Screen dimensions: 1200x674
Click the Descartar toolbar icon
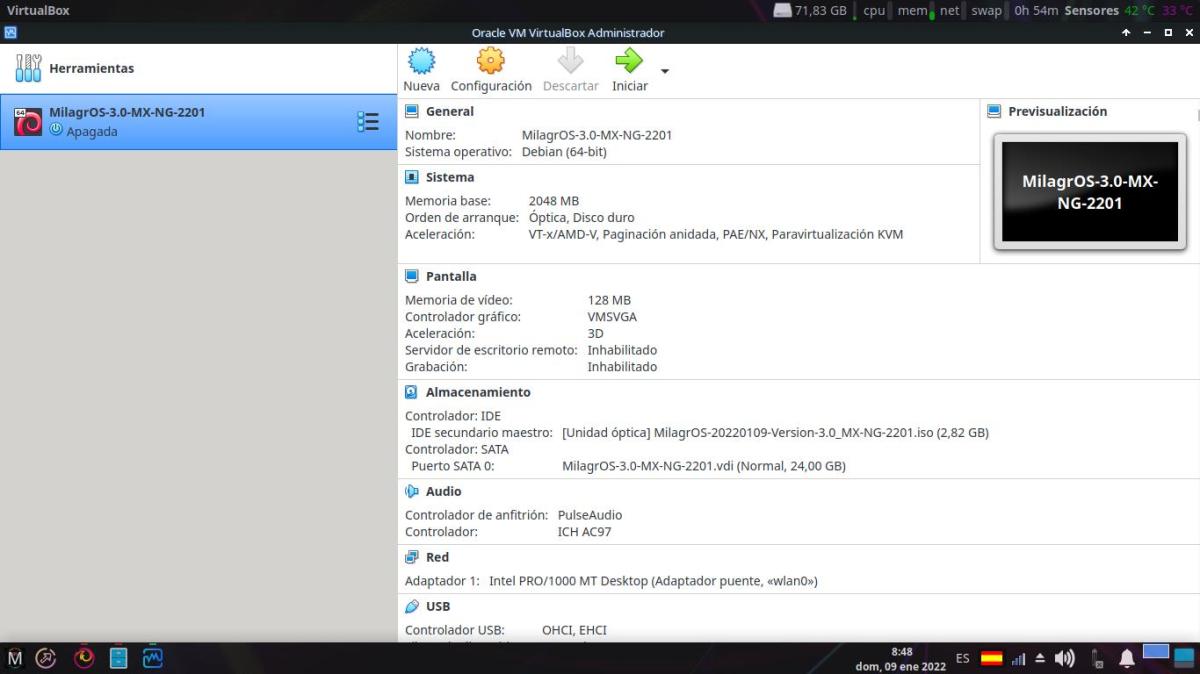[570, 62]
